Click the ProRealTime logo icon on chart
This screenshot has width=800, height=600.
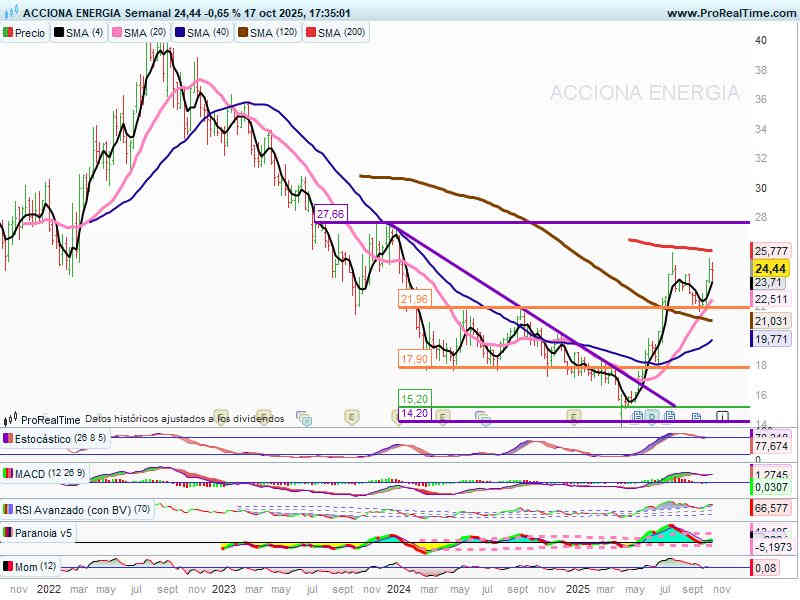pyautogui.click(x=11, y=420)
